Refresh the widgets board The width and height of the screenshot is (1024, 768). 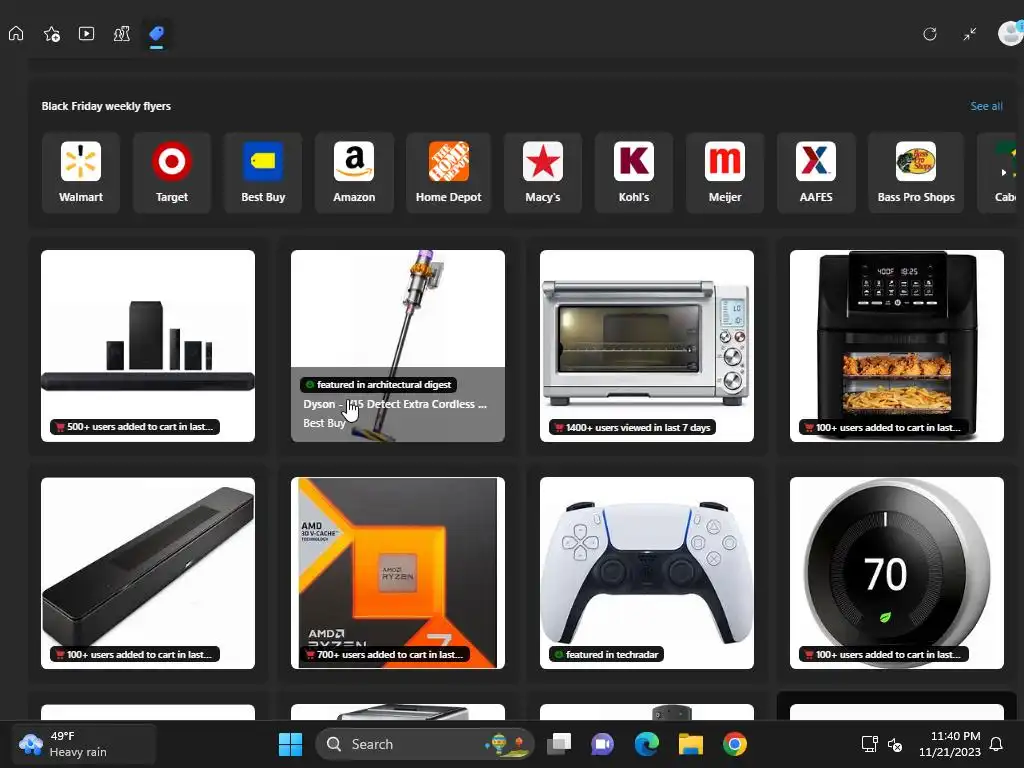tap(930, 34)
